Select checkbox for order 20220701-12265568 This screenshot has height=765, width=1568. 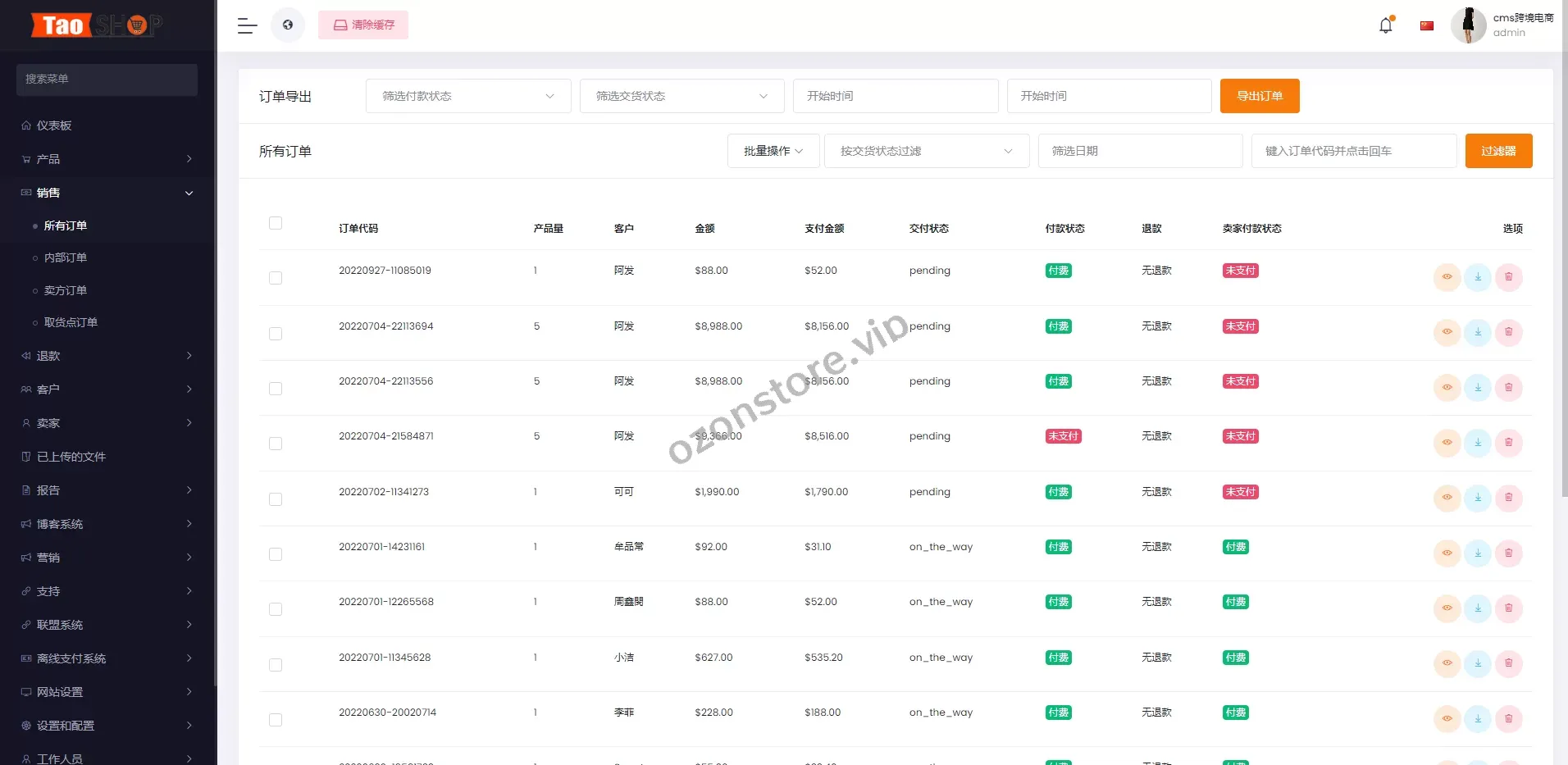[x=276, y=609]
